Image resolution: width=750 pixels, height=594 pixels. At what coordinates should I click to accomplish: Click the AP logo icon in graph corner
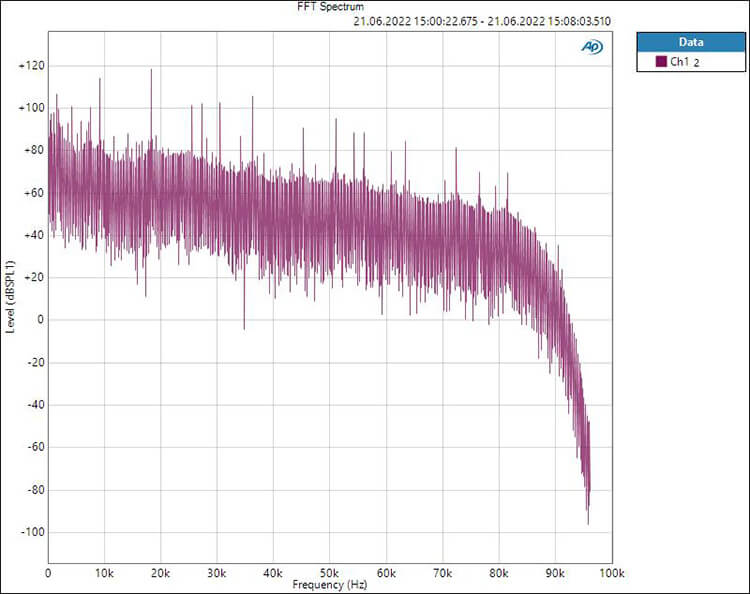coord(592,47)
